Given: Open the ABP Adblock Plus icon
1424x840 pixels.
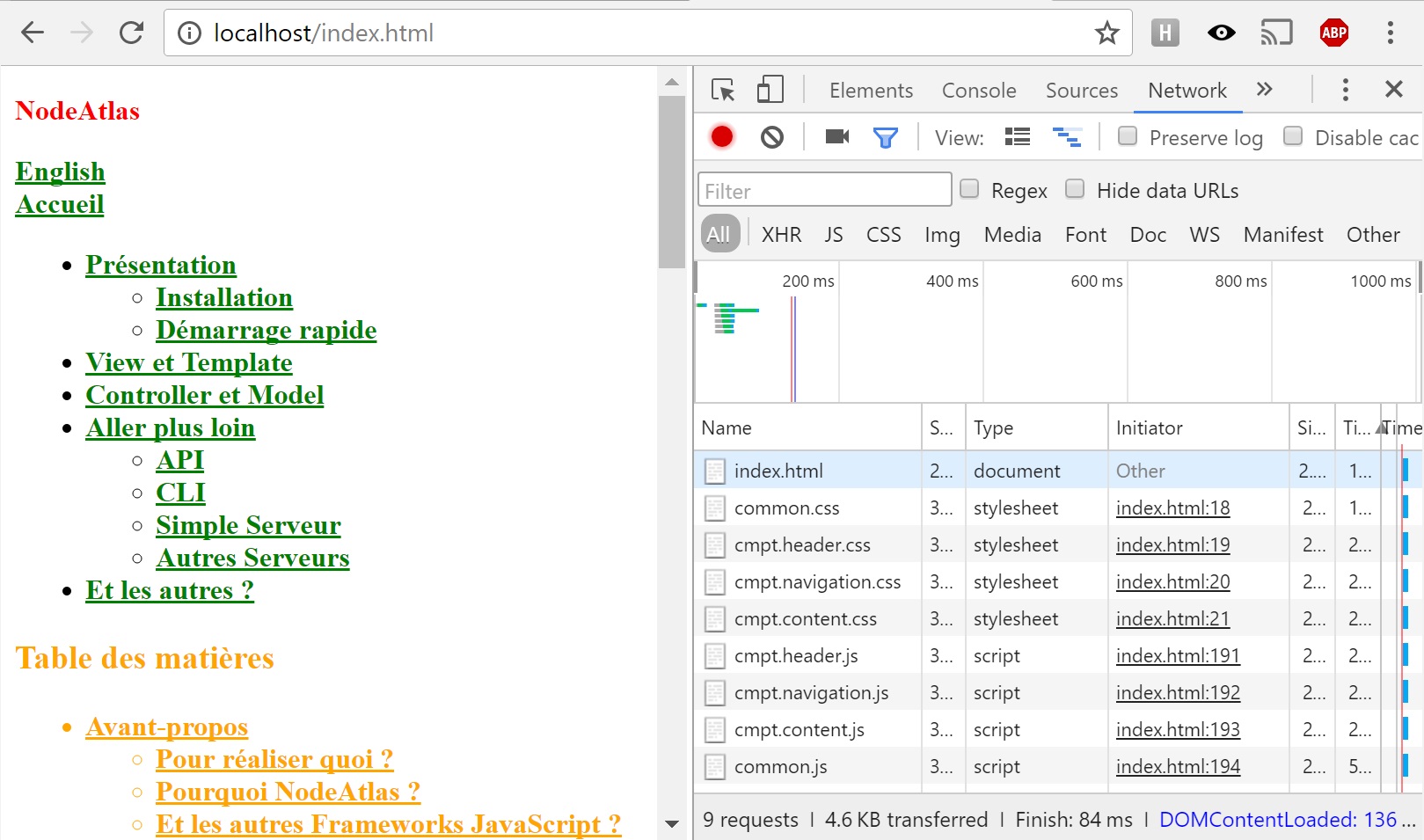Looking at the screenshot, I should click(1333, 33).
